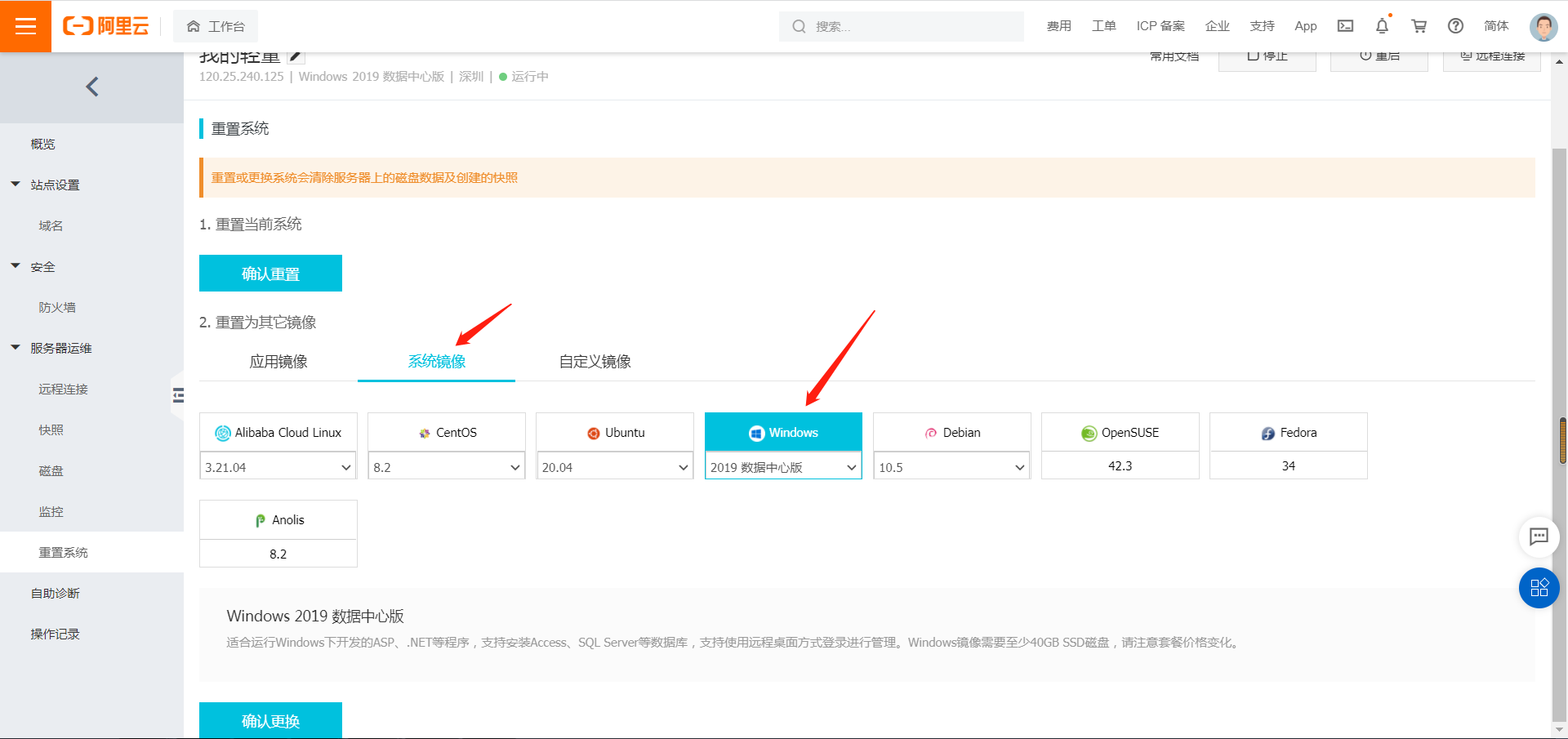Open 监控 in the sidebar
Viewport: 1568px width, 739px height.
tap(51, 511)
